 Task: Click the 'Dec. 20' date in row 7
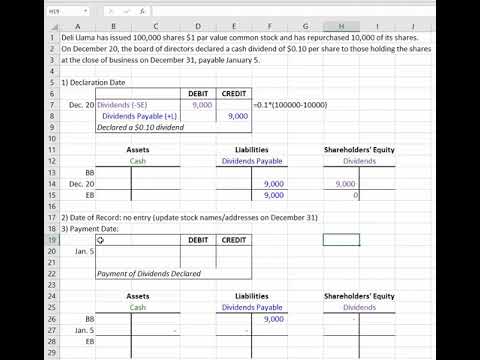coord(82,105)
